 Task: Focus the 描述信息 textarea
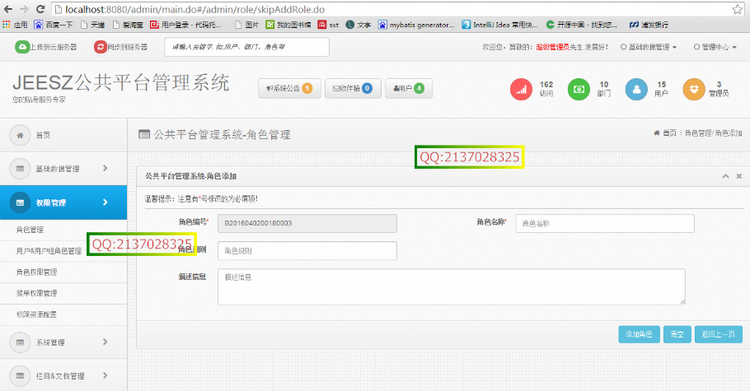452,287
